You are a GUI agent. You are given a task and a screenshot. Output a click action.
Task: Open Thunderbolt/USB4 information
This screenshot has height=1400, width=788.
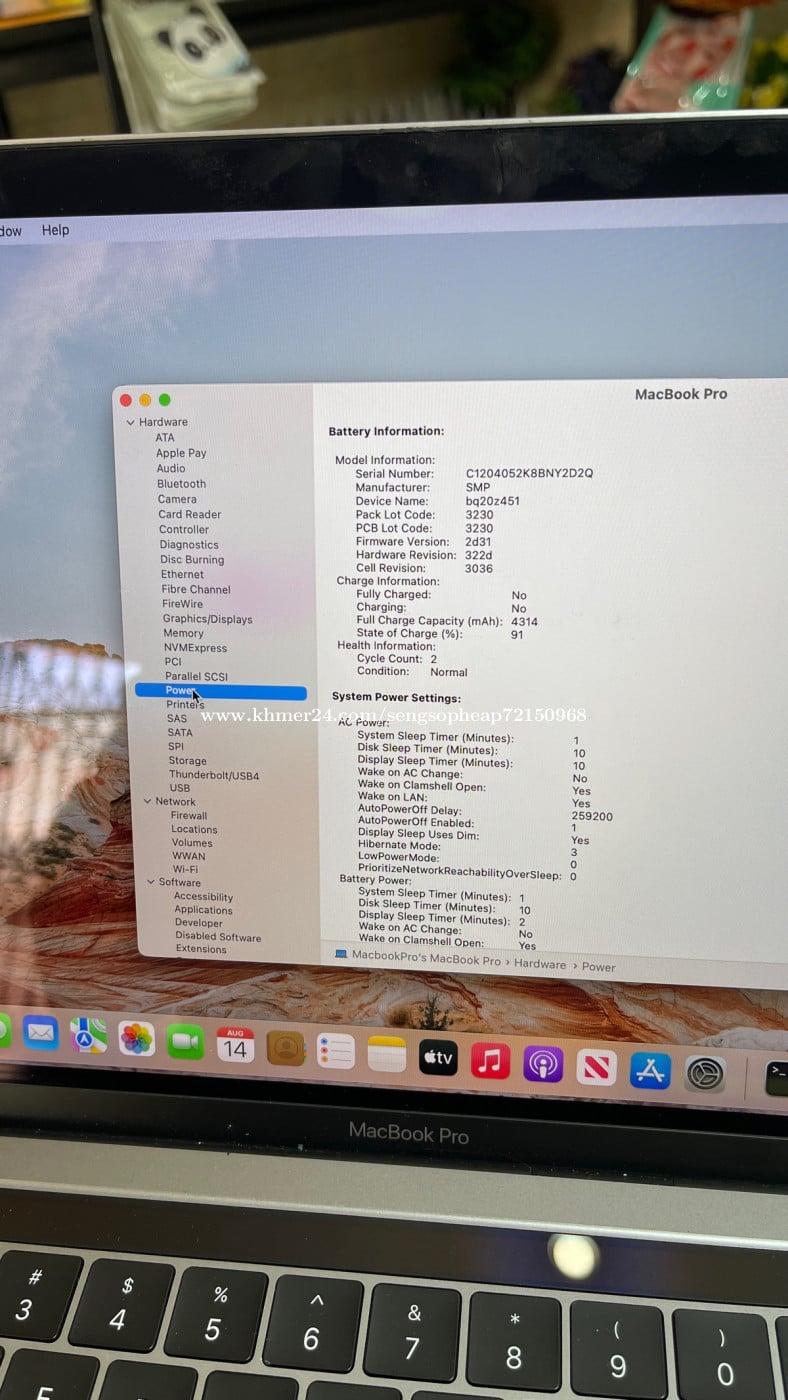click(x=214, y=775)
